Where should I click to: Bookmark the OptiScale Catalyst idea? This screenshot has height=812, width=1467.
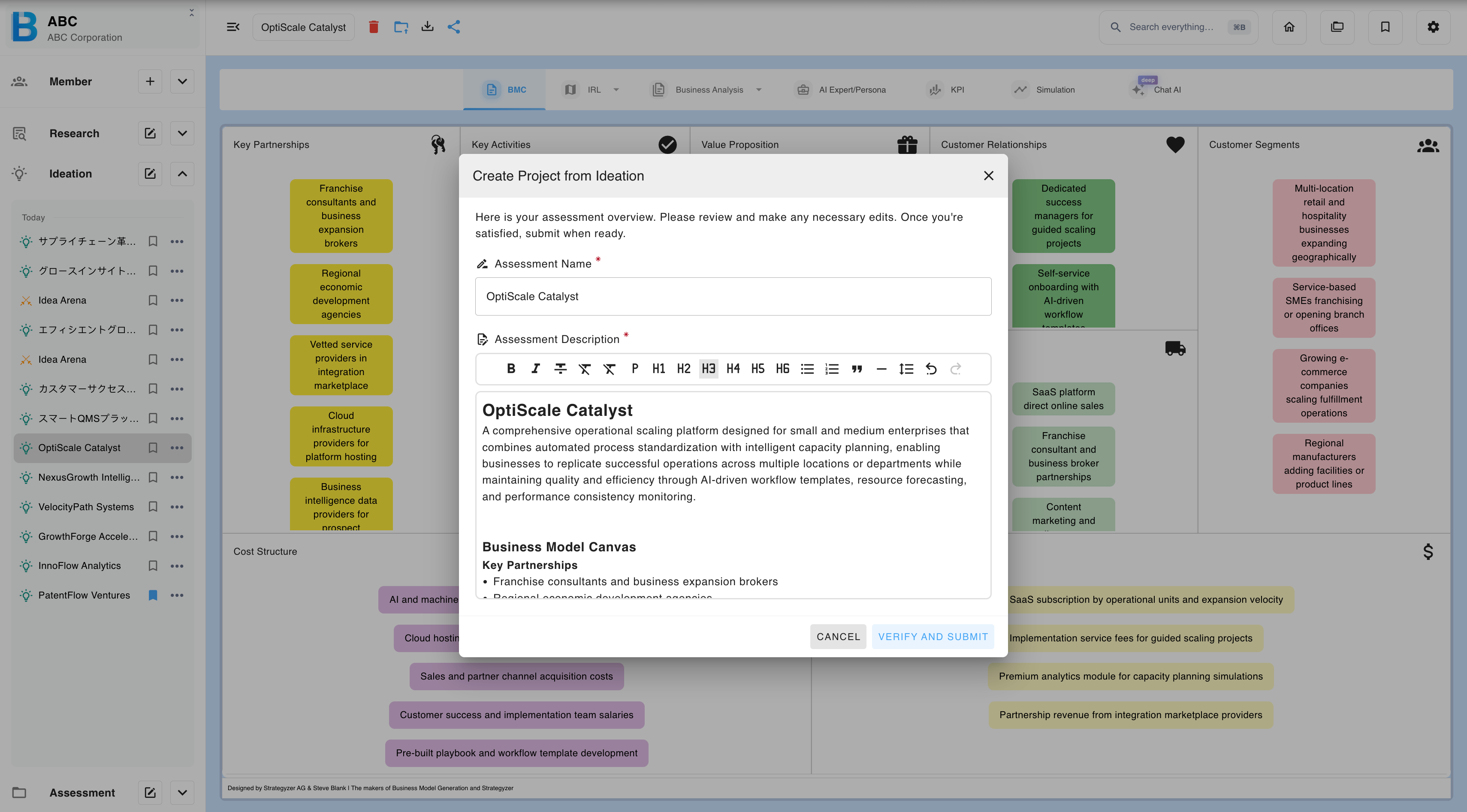153,448
